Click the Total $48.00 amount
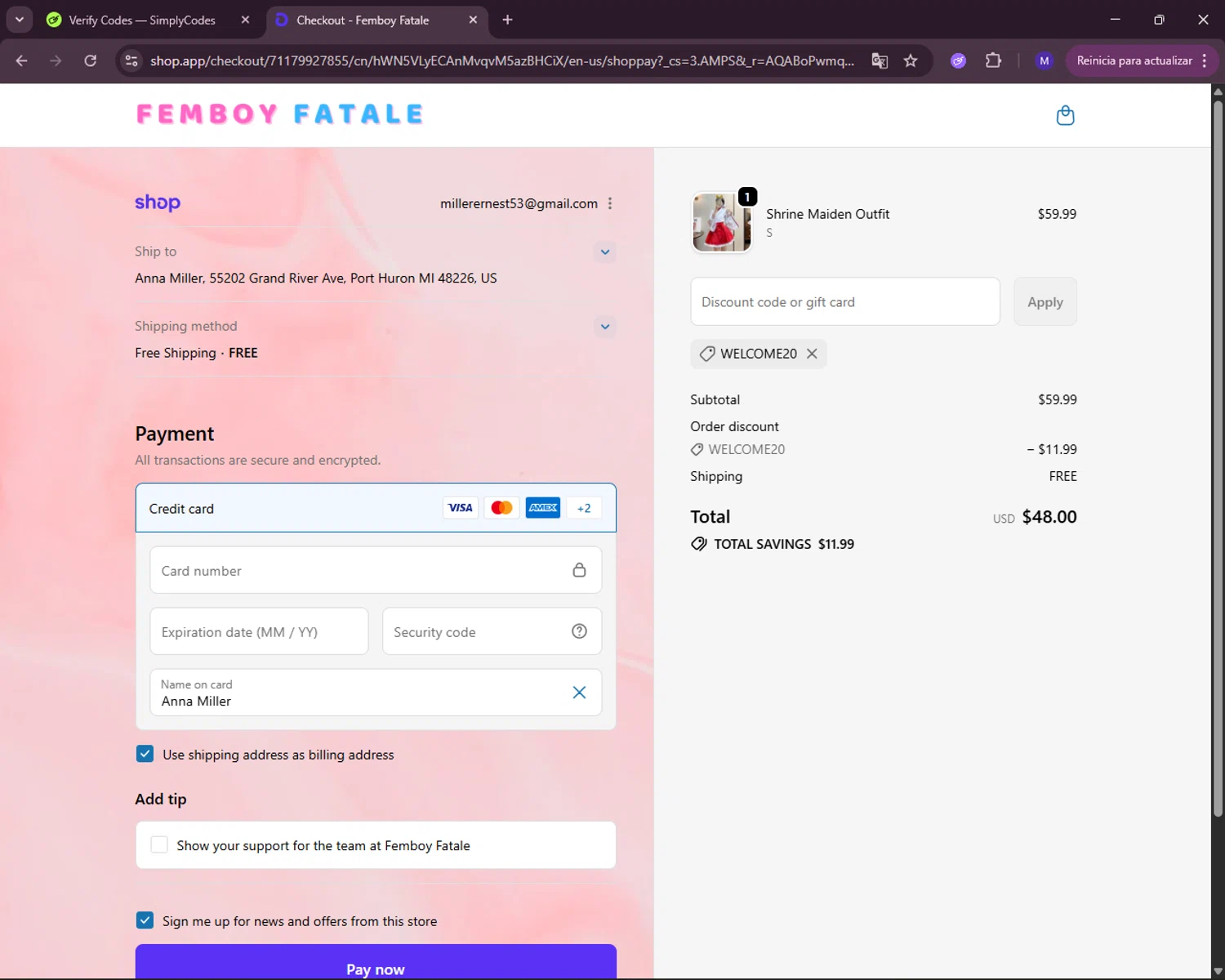Screen dimensions: 1225x980 (1049, 517)
